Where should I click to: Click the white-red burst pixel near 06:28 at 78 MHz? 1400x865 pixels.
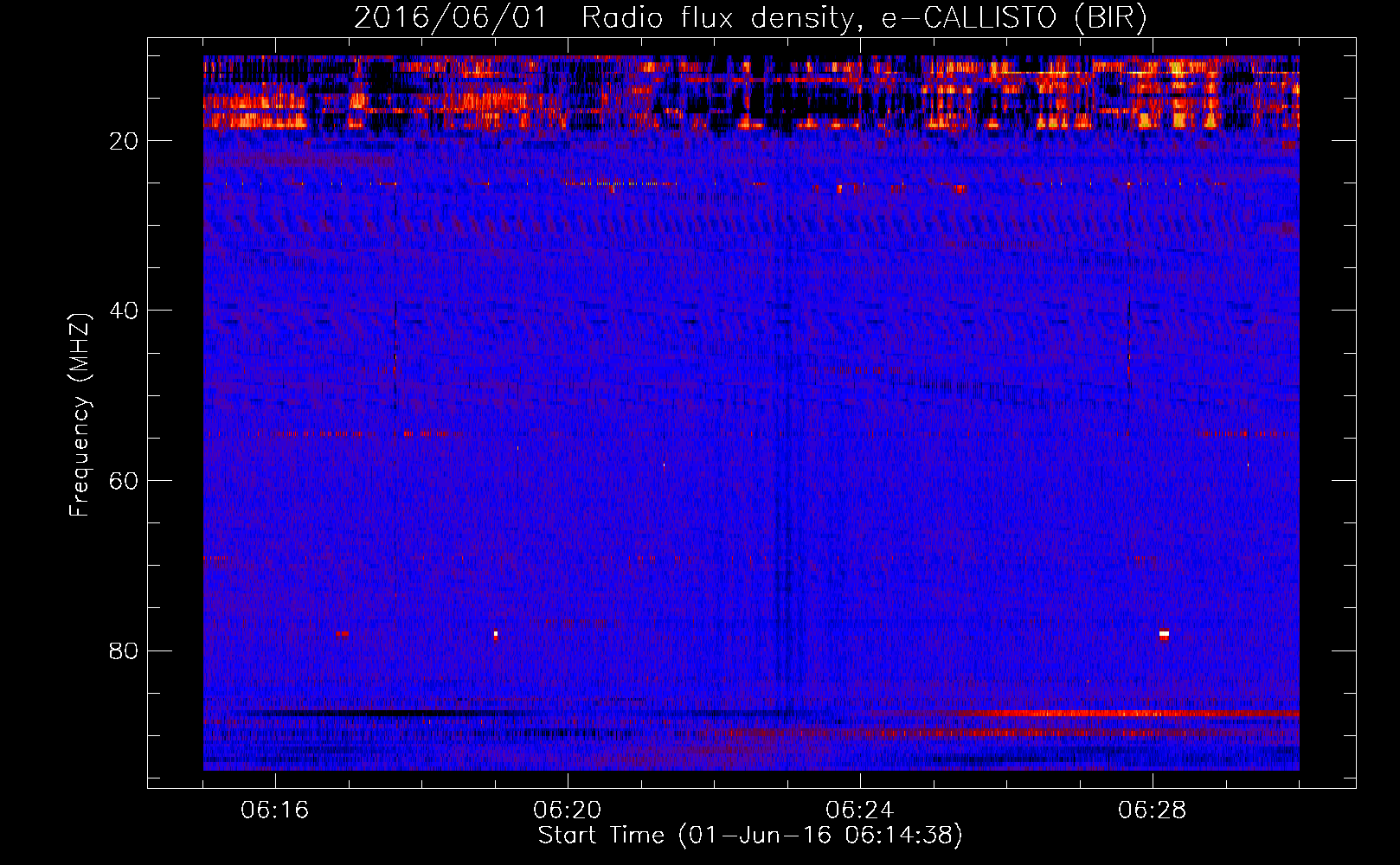click(x=1164, y=634)
